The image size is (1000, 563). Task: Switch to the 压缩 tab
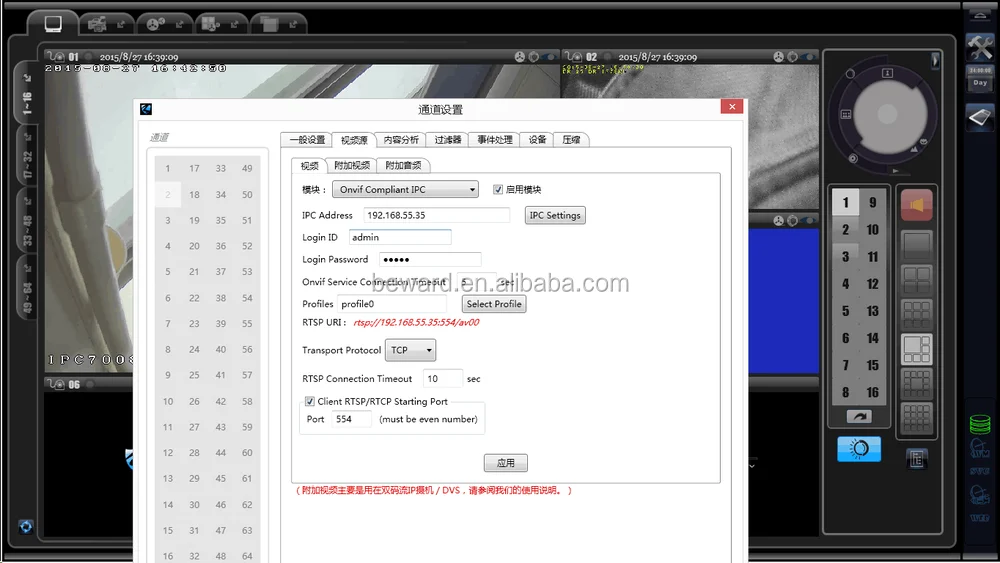pyautogui.click(x=571, y=140)
